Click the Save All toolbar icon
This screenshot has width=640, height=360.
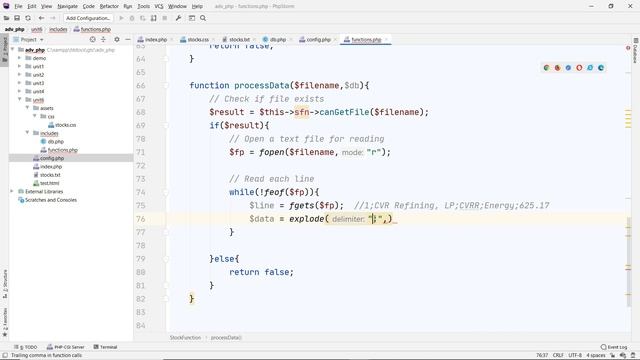(x=17, y=18)
